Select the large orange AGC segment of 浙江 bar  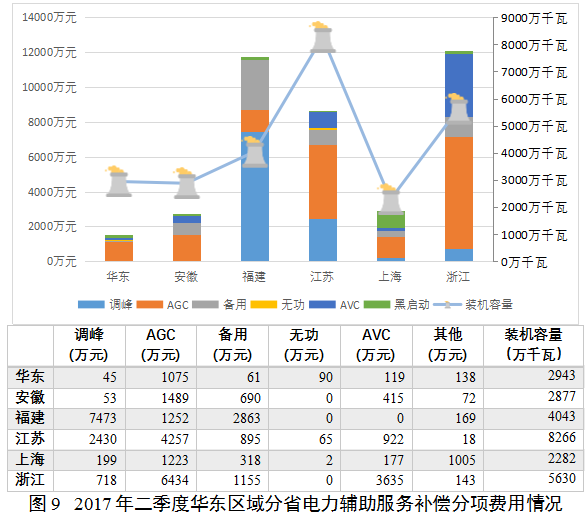(x=459, y=193)
